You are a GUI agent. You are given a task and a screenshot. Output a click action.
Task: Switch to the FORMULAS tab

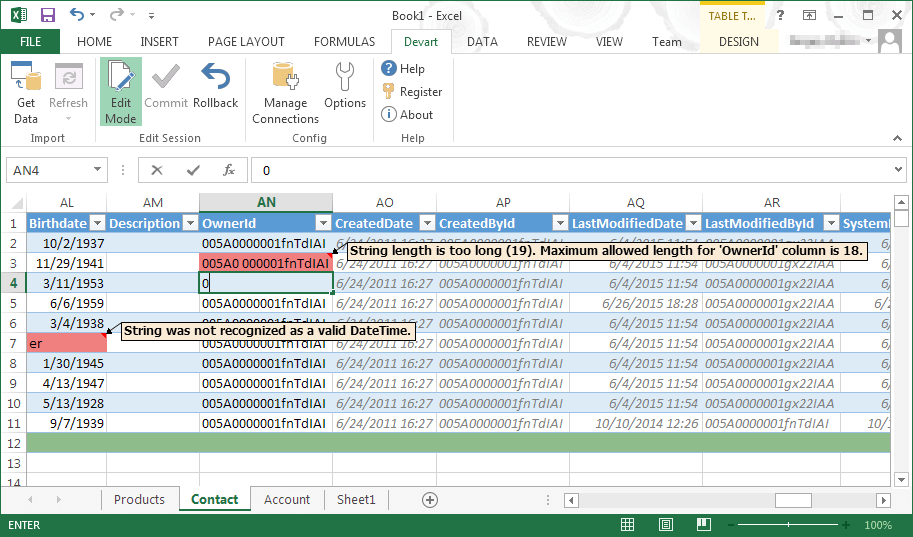(344, 41)
